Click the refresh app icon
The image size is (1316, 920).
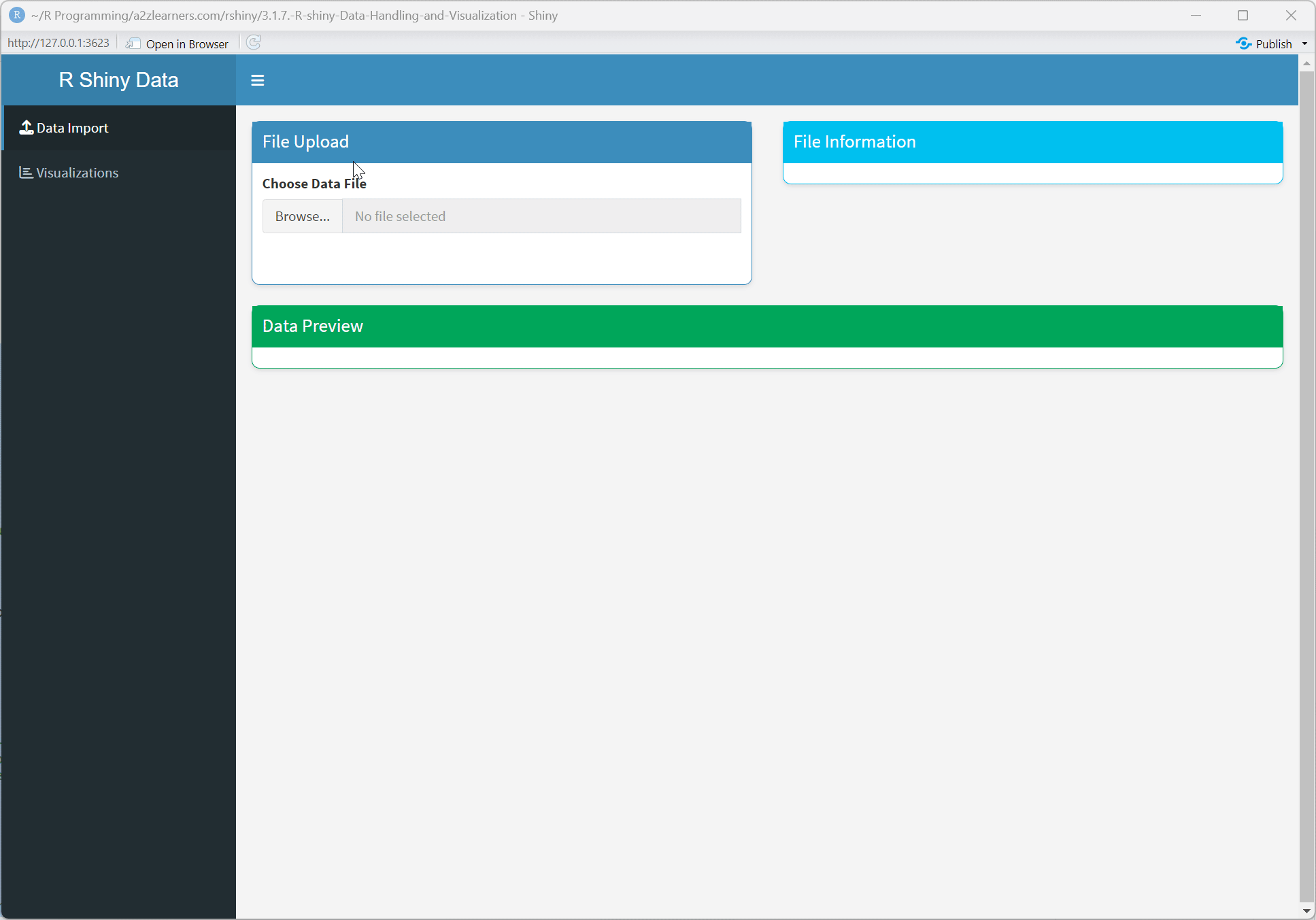tap(253, 42)
